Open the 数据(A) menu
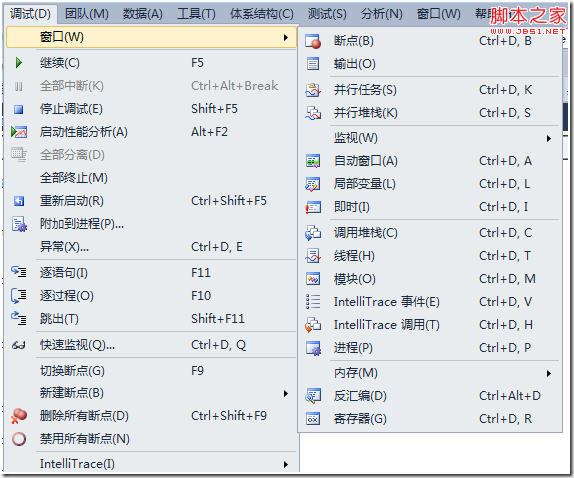574x478 pixels. click(x=143, y=14)
